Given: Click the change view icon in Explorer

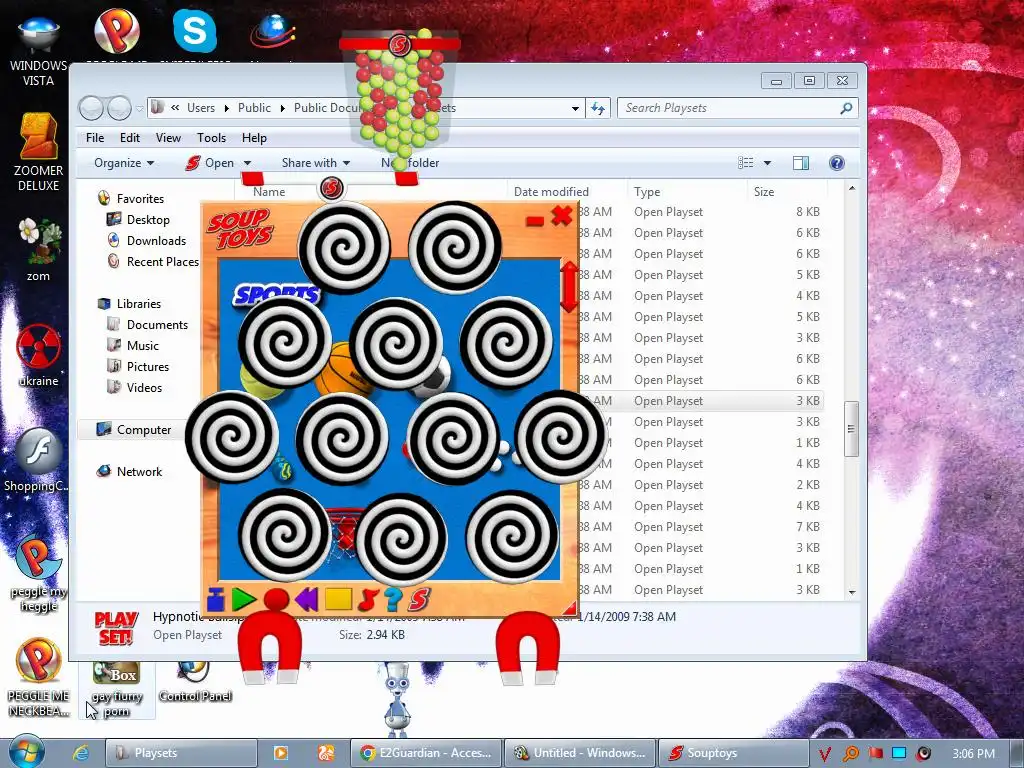Looking at the screenshot, I should coord(745,163).
